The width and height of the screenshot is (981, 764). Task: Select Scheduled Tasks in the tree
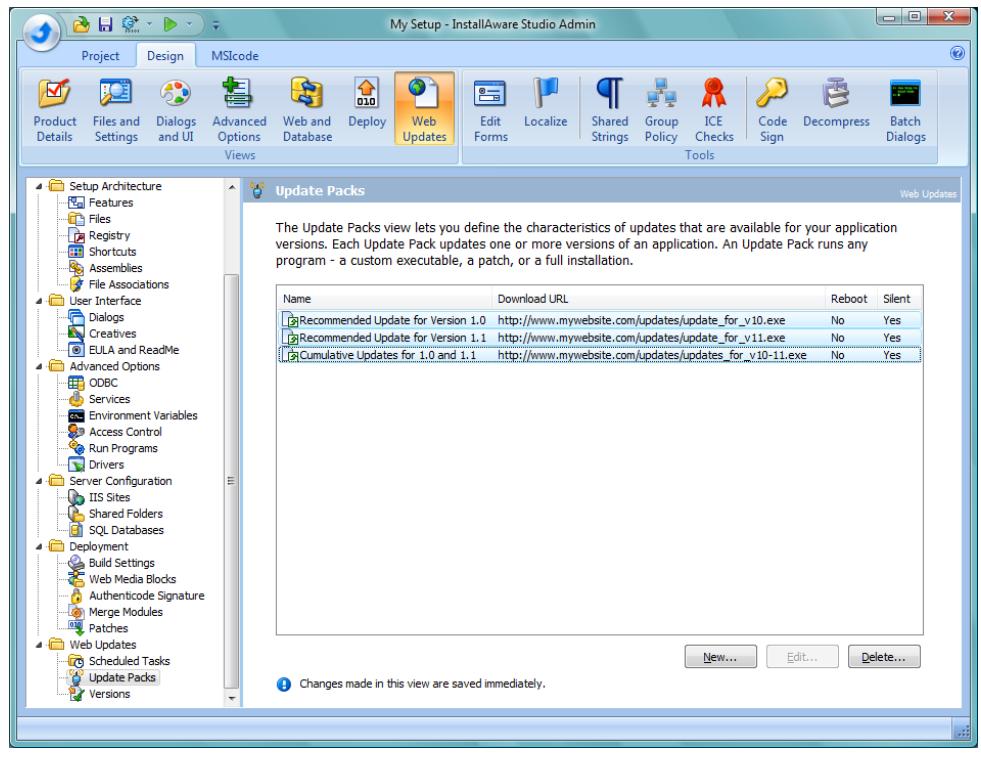point(129,661)
